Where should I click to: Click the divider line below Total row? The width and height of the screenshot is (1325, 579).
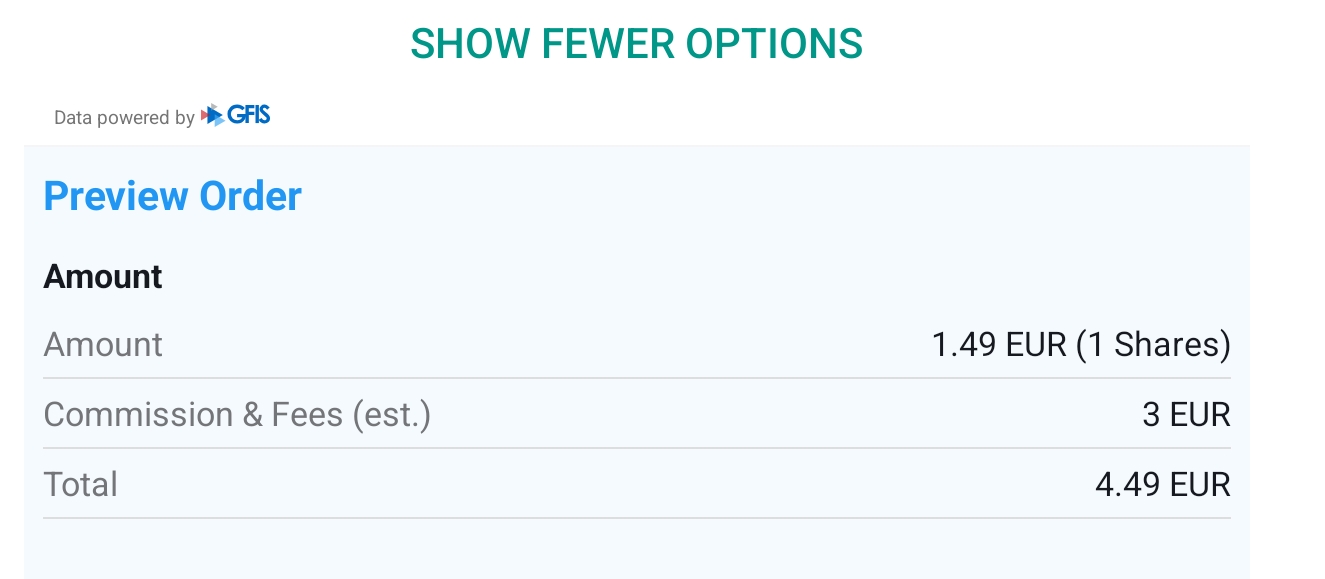tap(636, 518)
